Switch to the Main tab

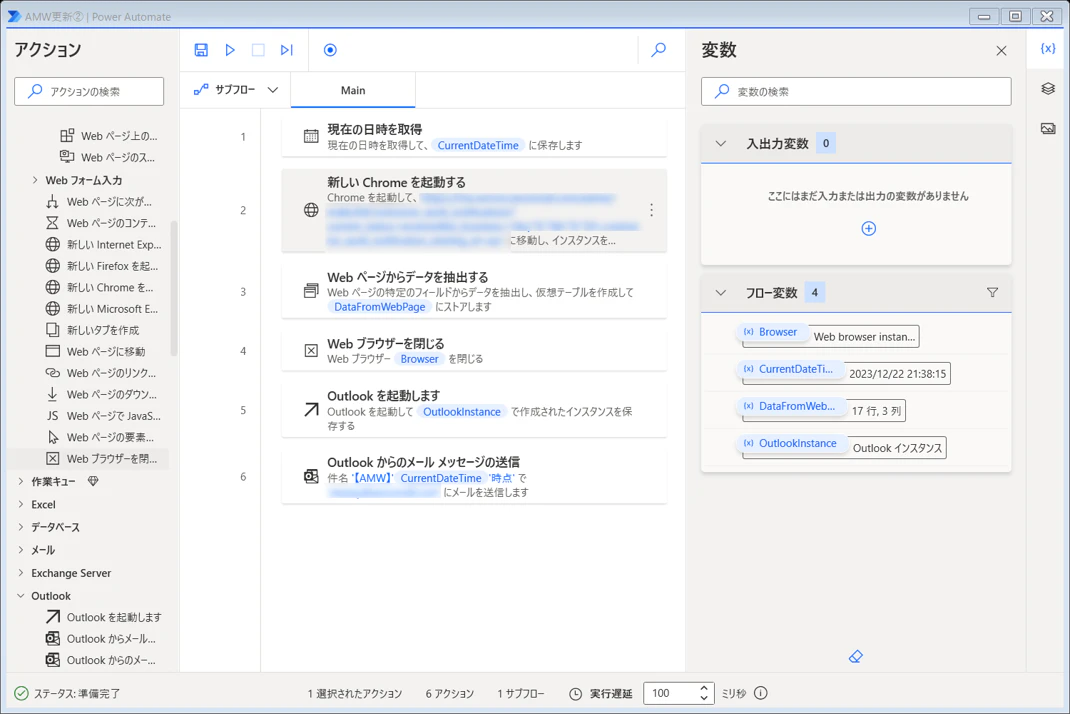(x=353, y=90)
